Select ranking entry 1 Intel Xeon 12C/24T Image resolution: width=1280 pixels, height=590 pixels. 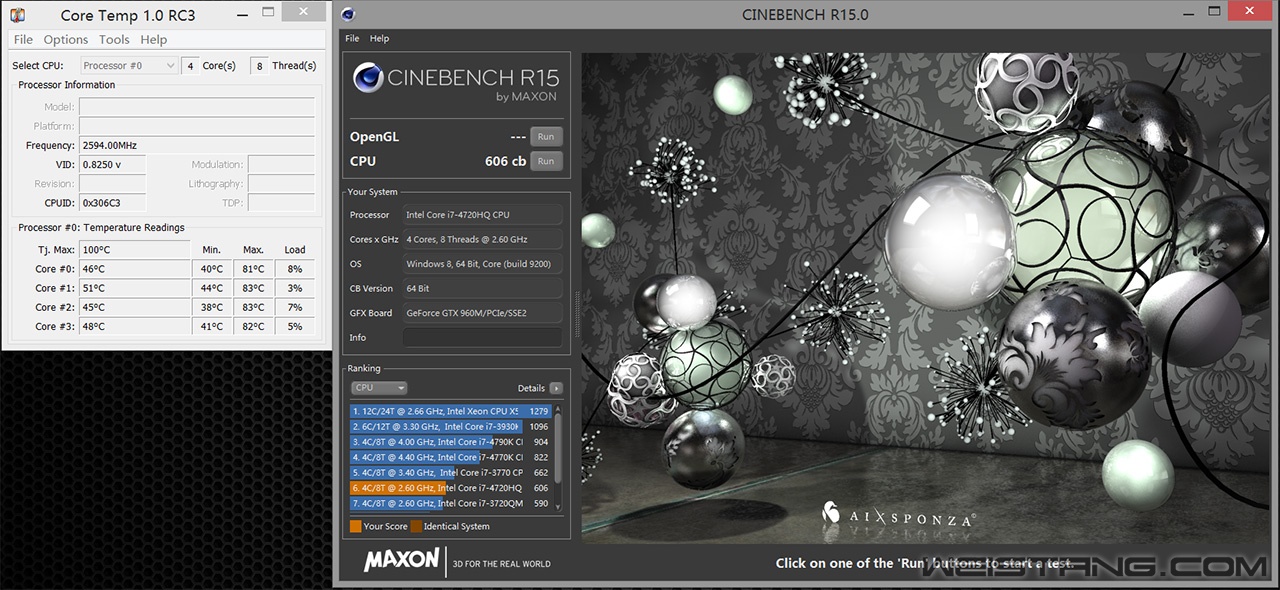(x=451, y=411)
